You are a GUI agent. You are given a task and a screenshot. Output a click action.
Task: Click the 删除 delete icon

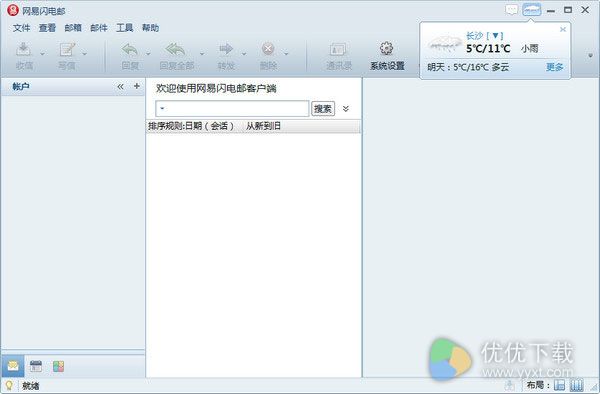(268, 49)
